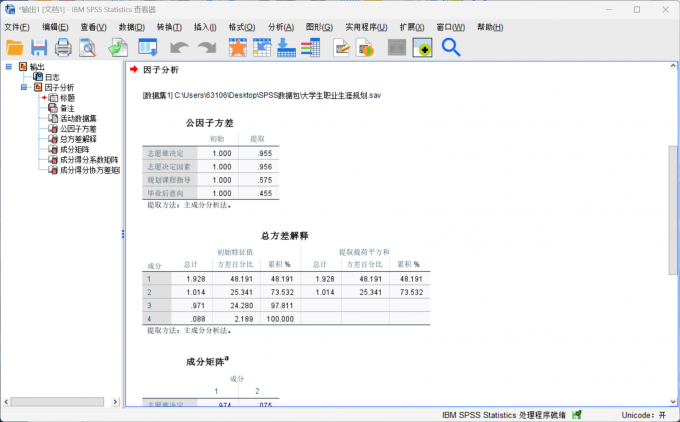Click the cell value .955

point(265,154)
